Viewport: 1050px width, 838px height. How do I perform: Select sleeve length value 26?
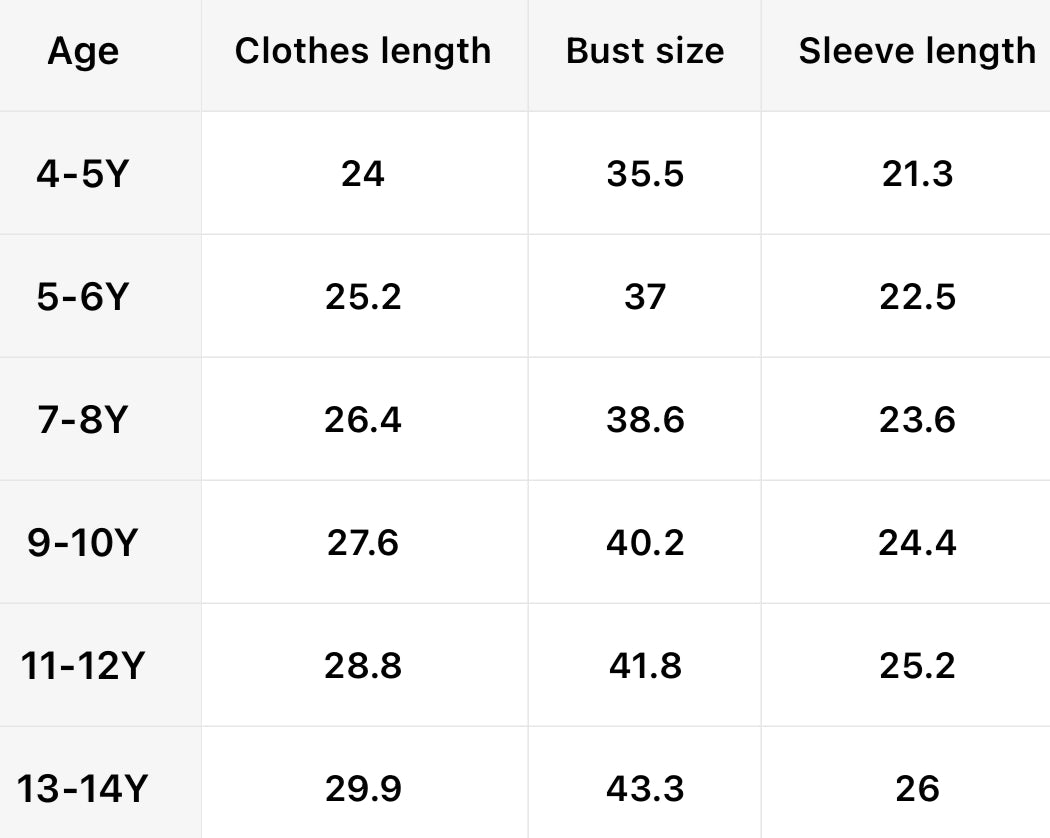917,789
